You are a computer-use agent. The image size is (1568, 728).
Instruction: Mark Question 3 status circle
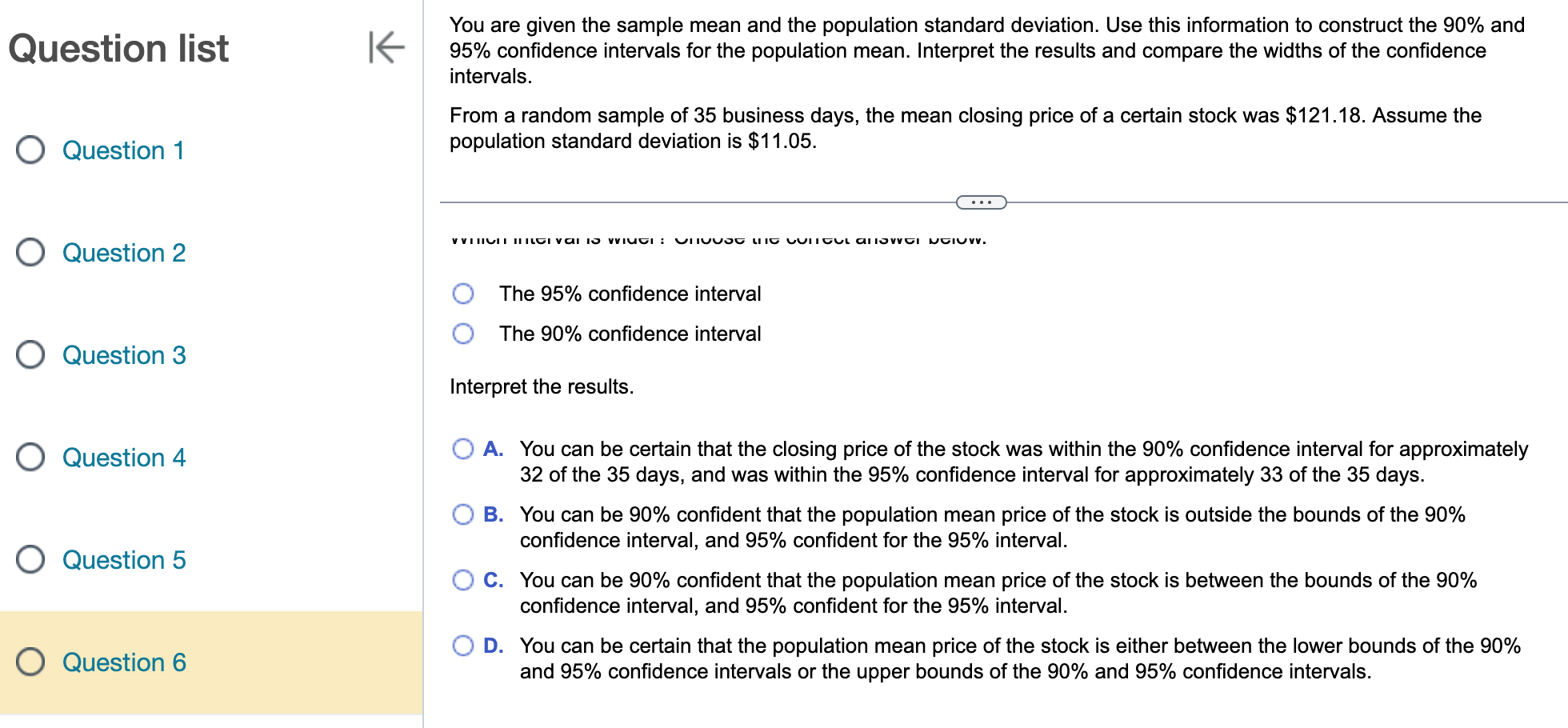(30, 355)
